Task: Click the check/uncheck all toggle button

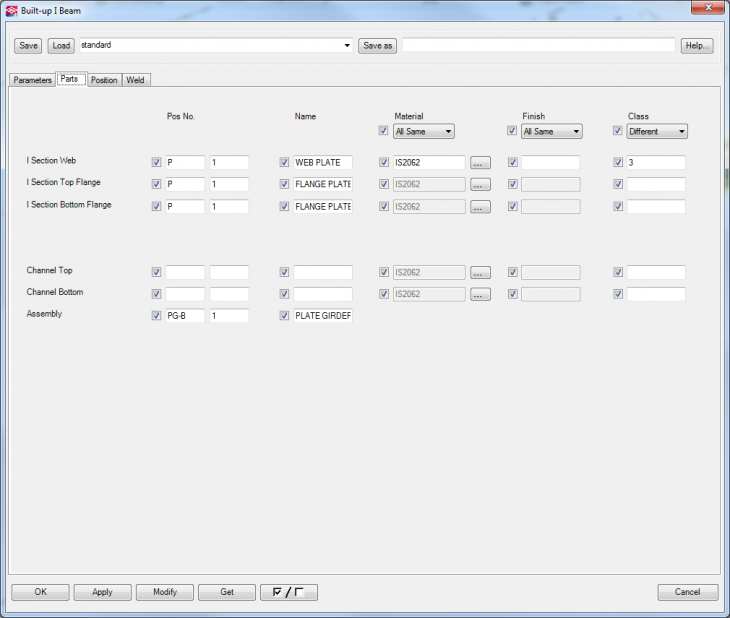Action: tap(288, 592)
